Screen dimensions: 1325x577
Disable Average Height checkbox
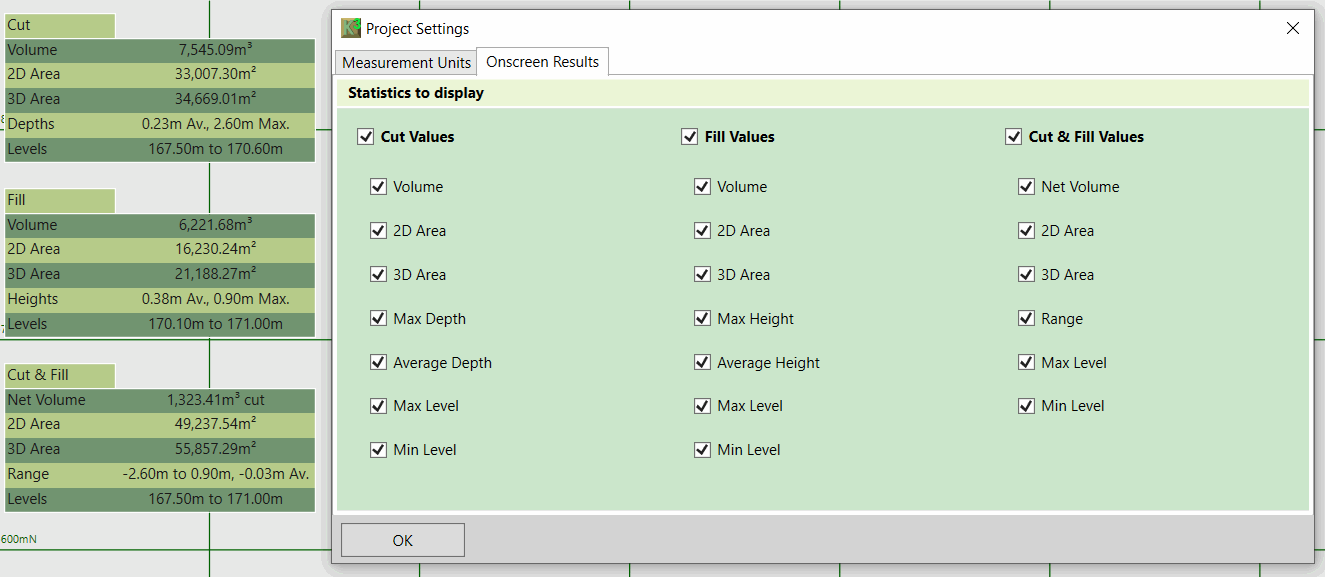(702, 363)
